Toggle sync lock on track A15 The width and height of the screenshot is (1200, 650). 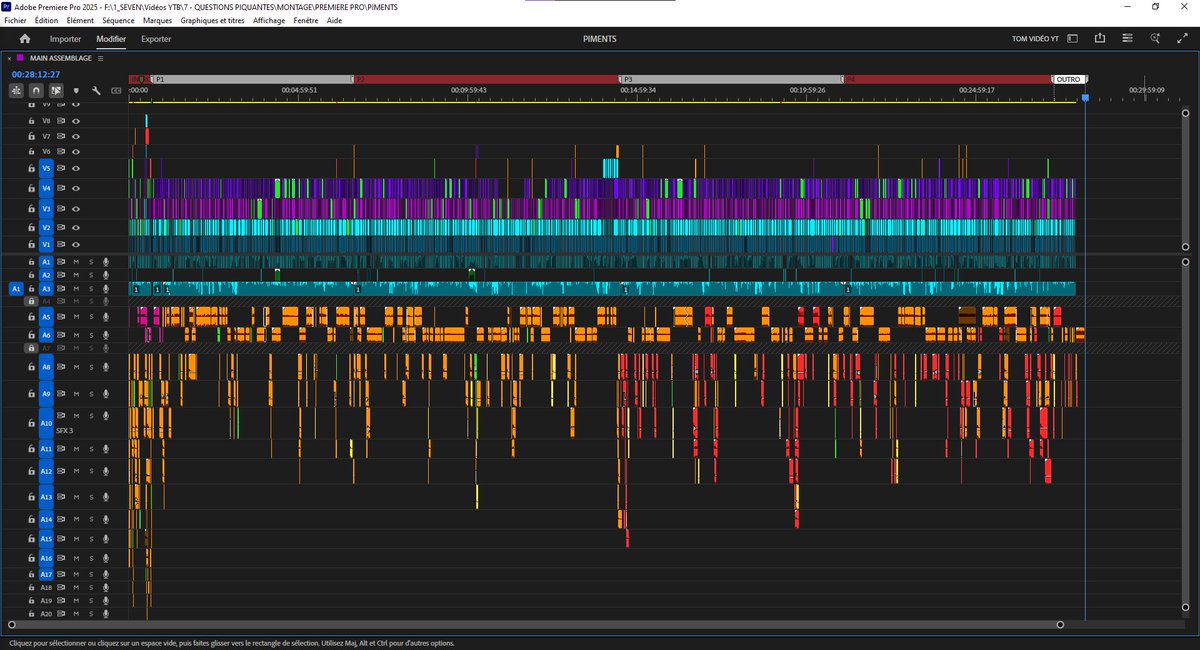61,539
